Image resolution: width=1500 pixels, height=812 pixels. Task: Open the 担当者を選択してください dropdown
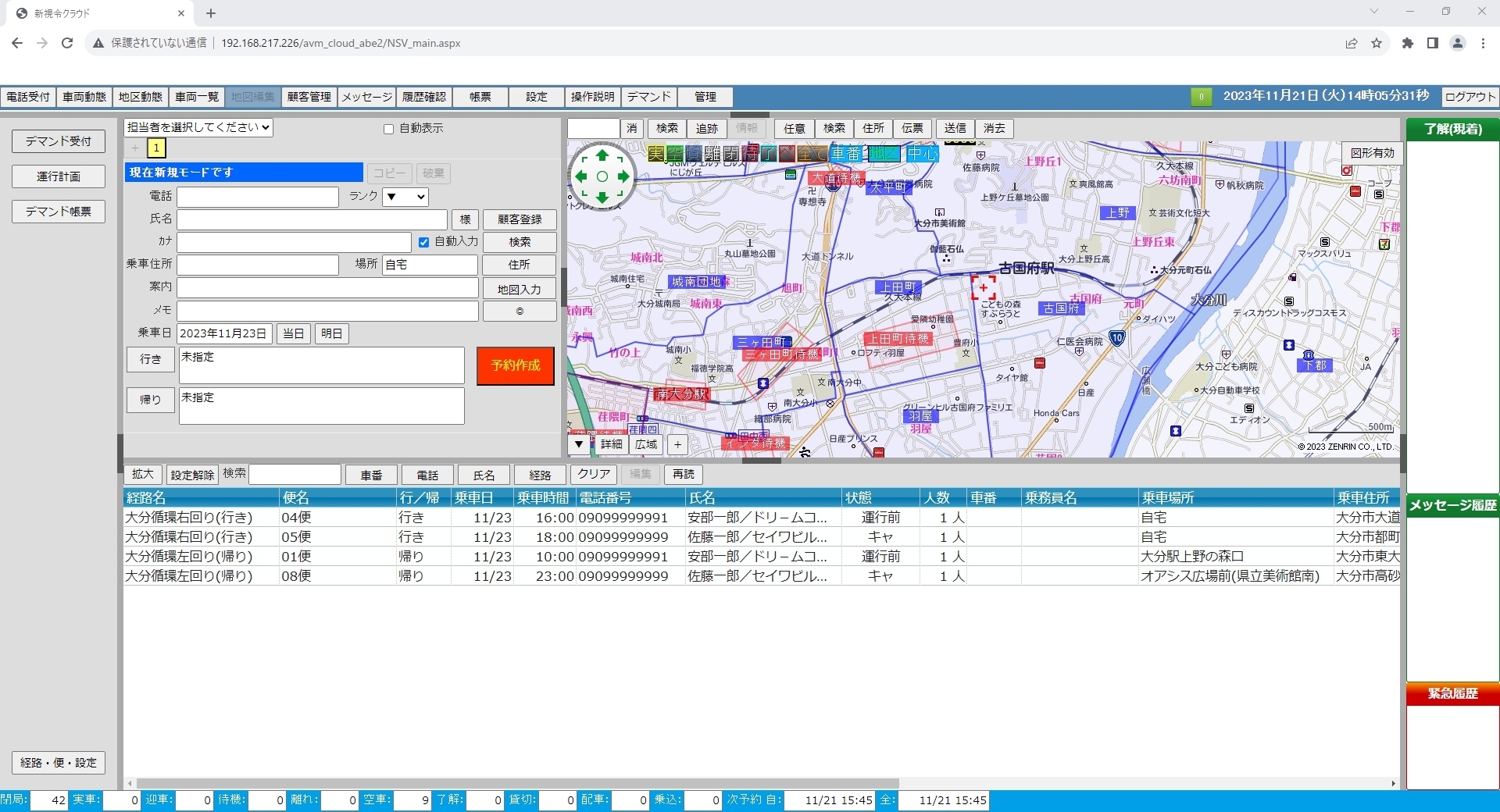tap(198, 127)
